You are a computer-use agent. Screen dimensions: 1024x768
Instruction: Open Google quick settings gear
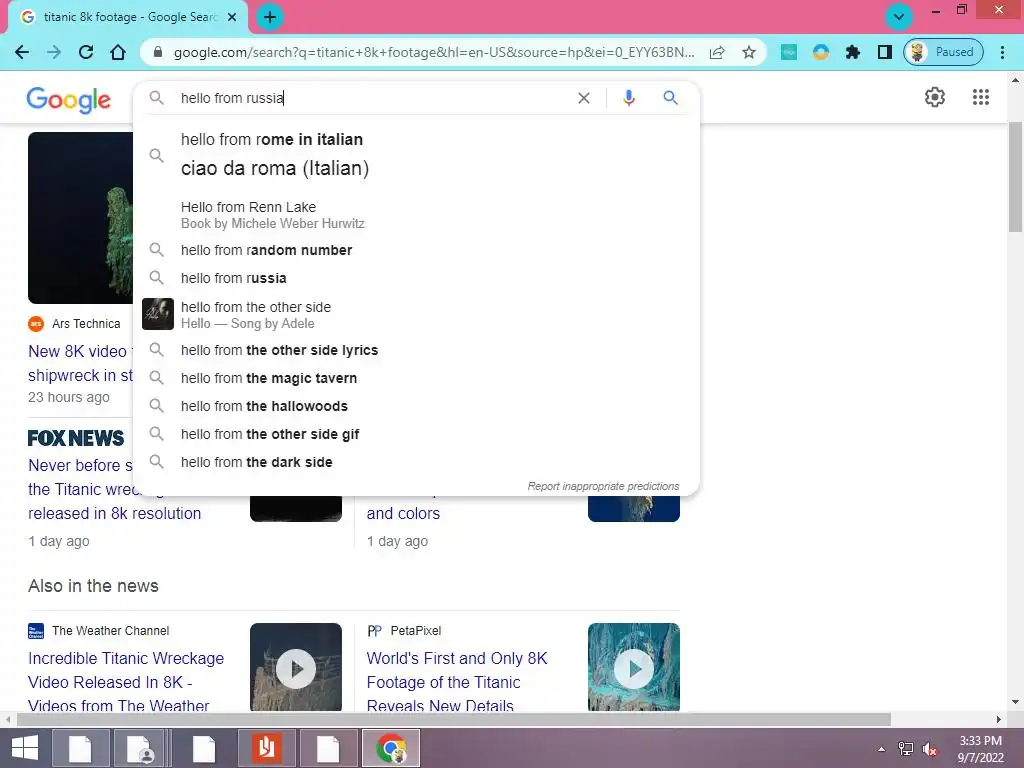click(x=935, y=97)
